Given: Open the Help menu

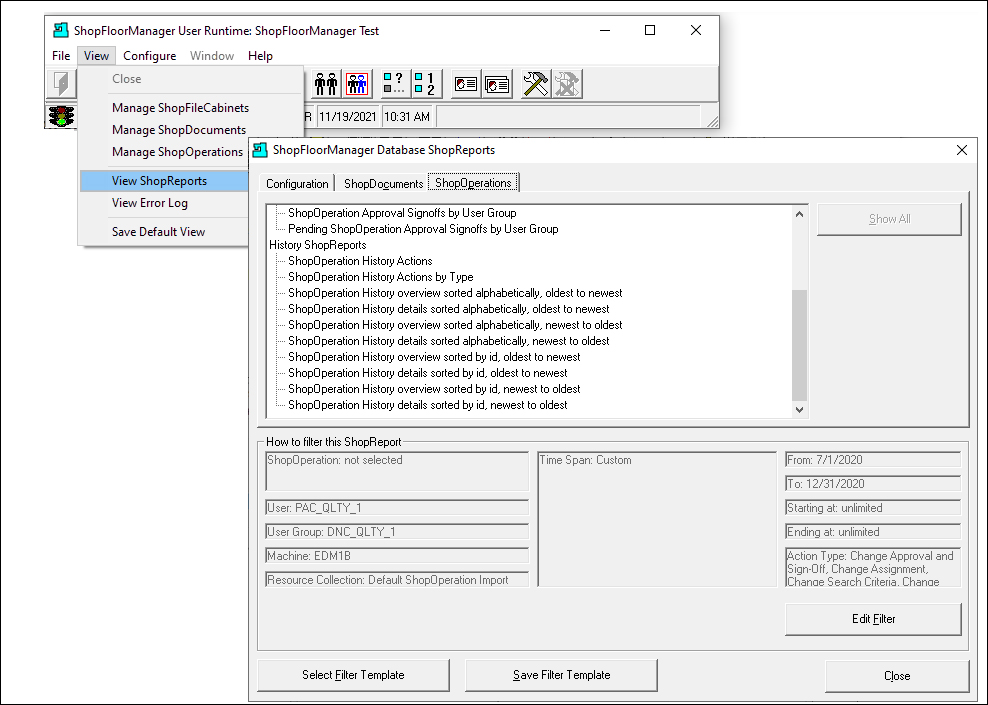Looking at the screenshot, I should tap(260, 56).
